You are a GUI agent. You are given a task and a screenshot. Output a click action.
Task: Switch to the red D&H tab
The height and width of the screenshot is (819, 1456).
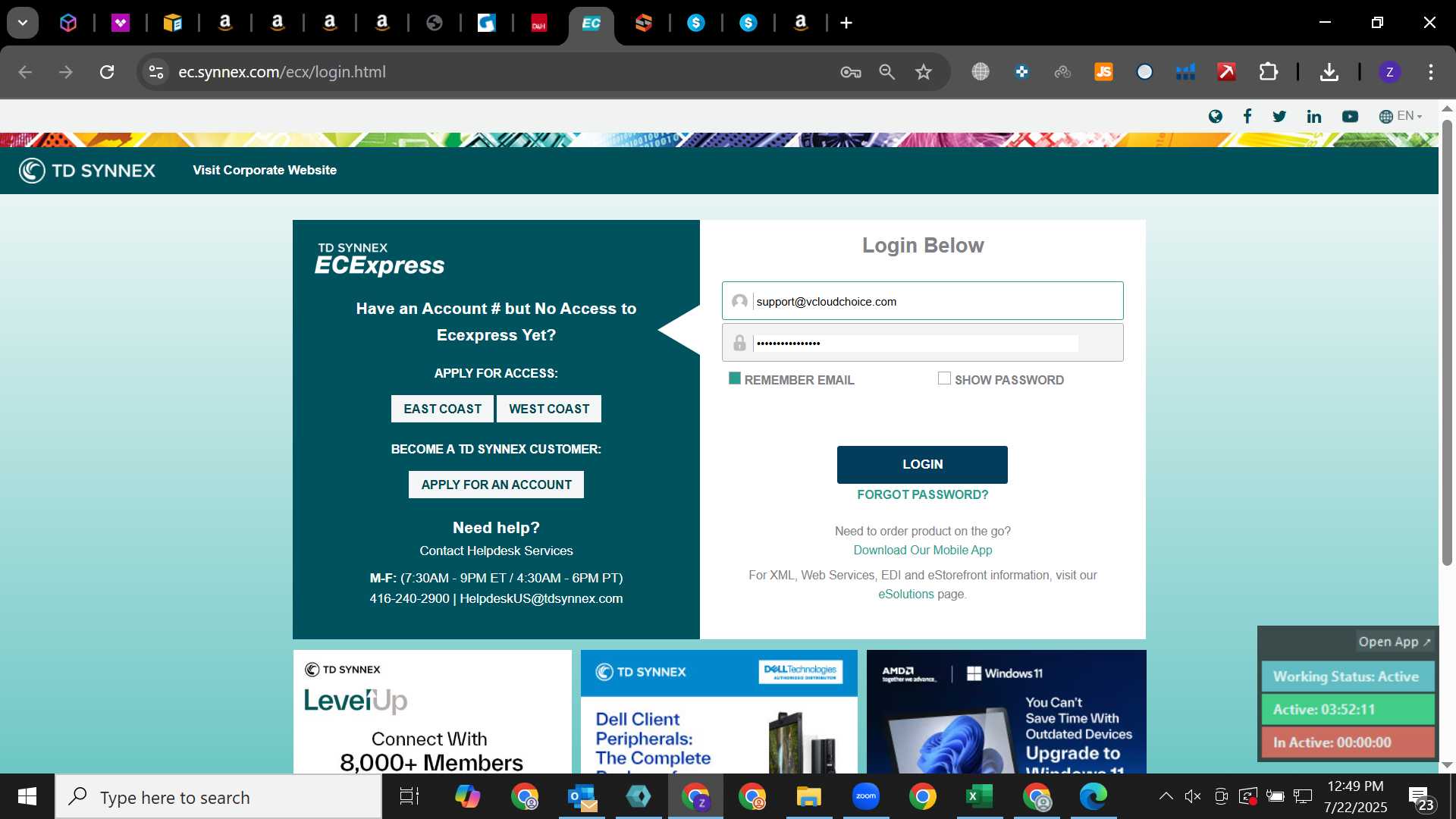tap(538, 23)
